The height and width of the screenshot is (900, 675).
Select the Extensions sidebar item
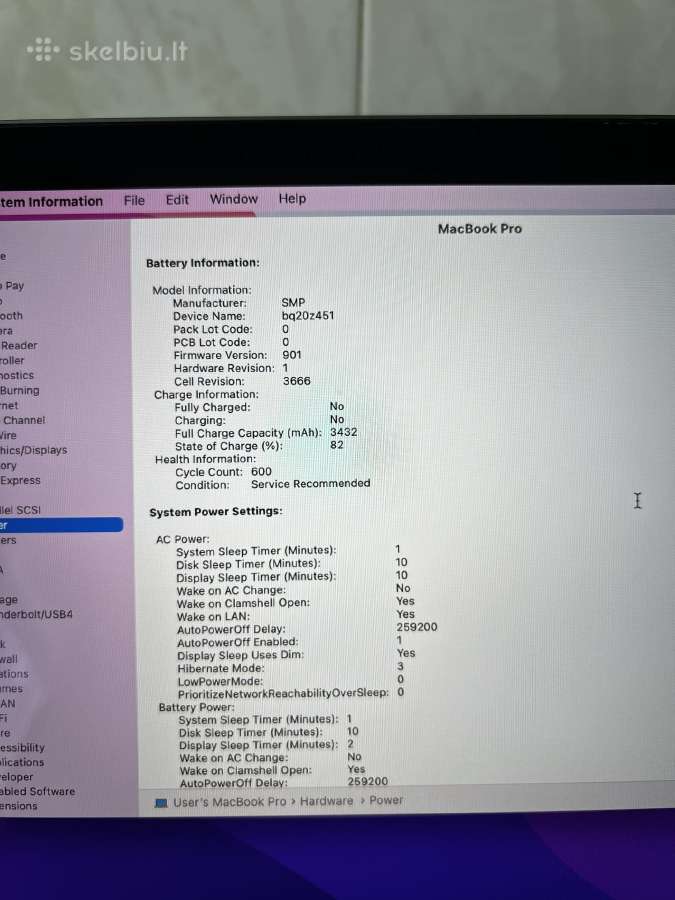pos(19,806)
